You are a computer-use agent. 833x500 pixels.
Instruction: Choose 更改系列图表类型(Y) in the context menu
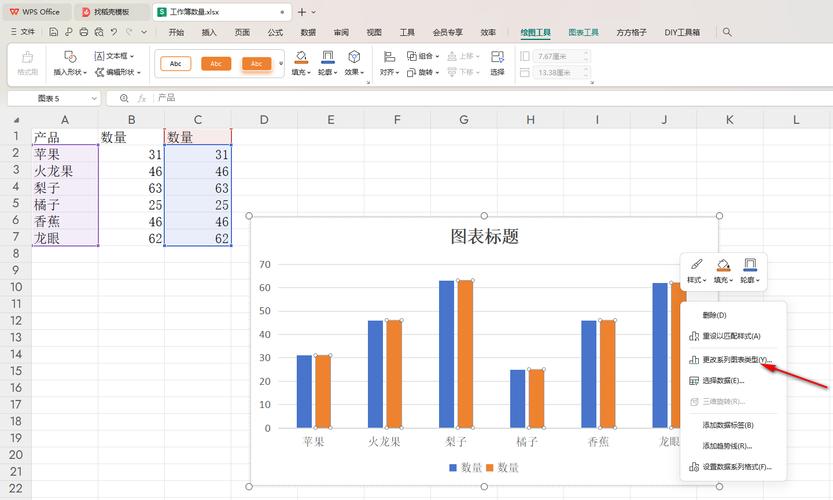pyautogui.click(x=733, y=360)
